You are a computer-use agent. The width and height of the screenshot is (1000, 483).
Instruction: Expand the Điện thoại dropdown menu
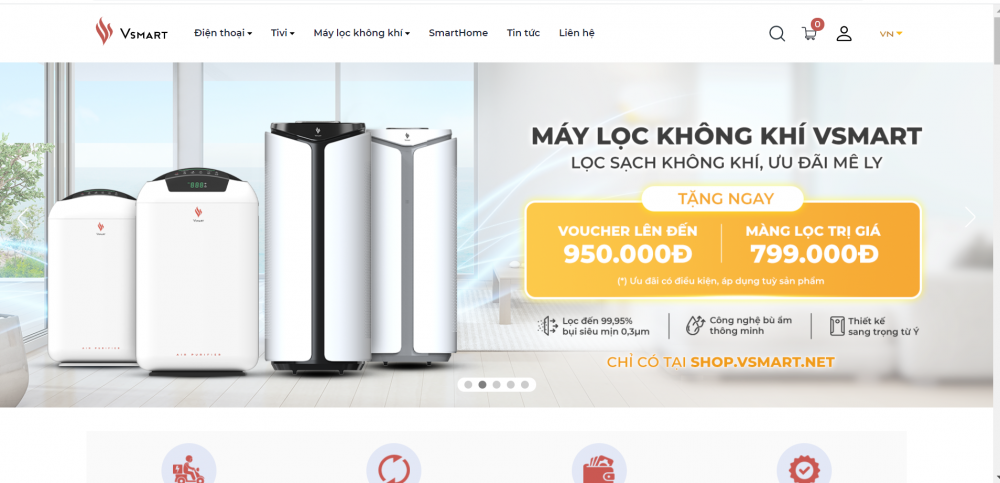223,33
